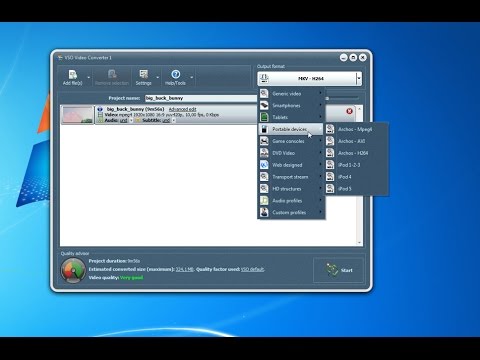Click the Portable devices player icon

click(264, 129)
